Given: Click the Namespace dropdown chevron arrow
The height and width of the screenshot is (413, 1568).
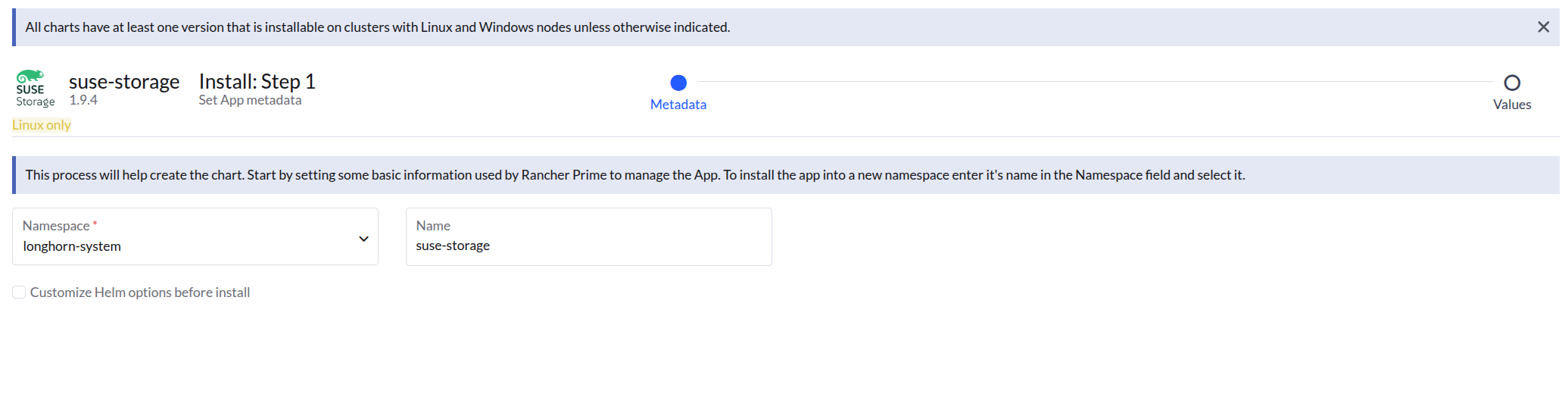Looking at the screenshot, I should tap(363, 239).
